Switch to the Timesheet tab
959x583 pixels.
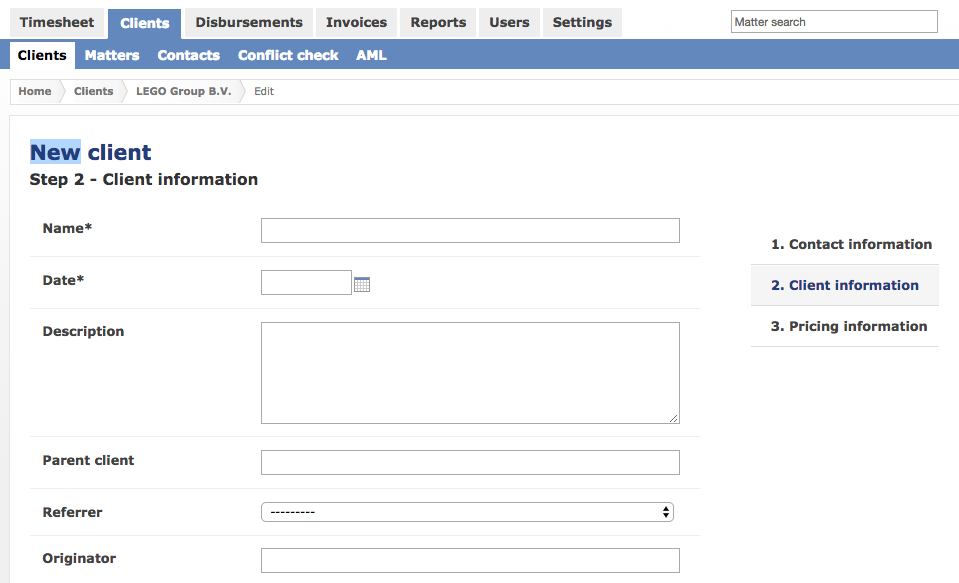[57, 23]
